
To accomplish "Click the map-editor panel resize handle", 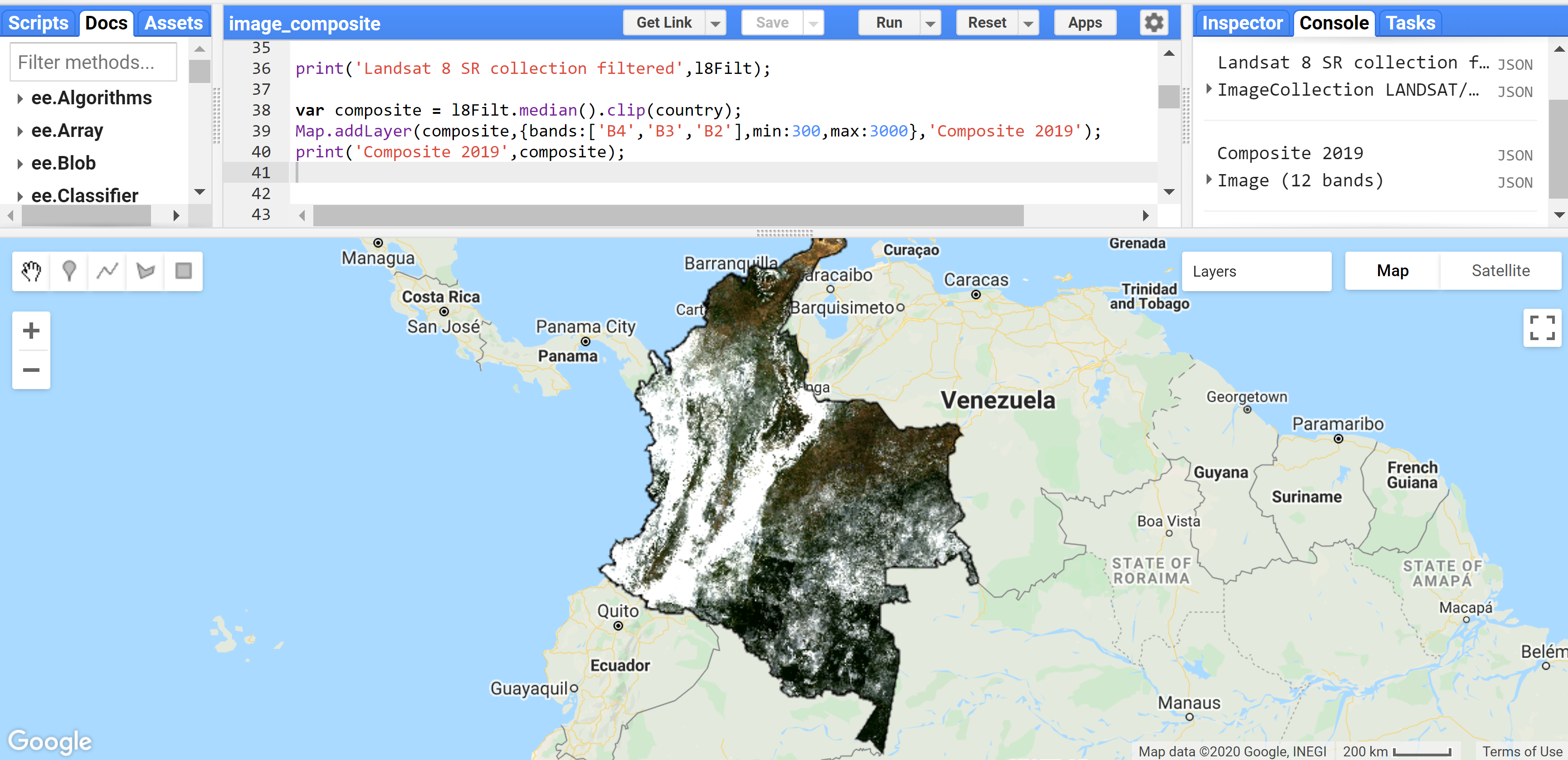I will [784, 233].
